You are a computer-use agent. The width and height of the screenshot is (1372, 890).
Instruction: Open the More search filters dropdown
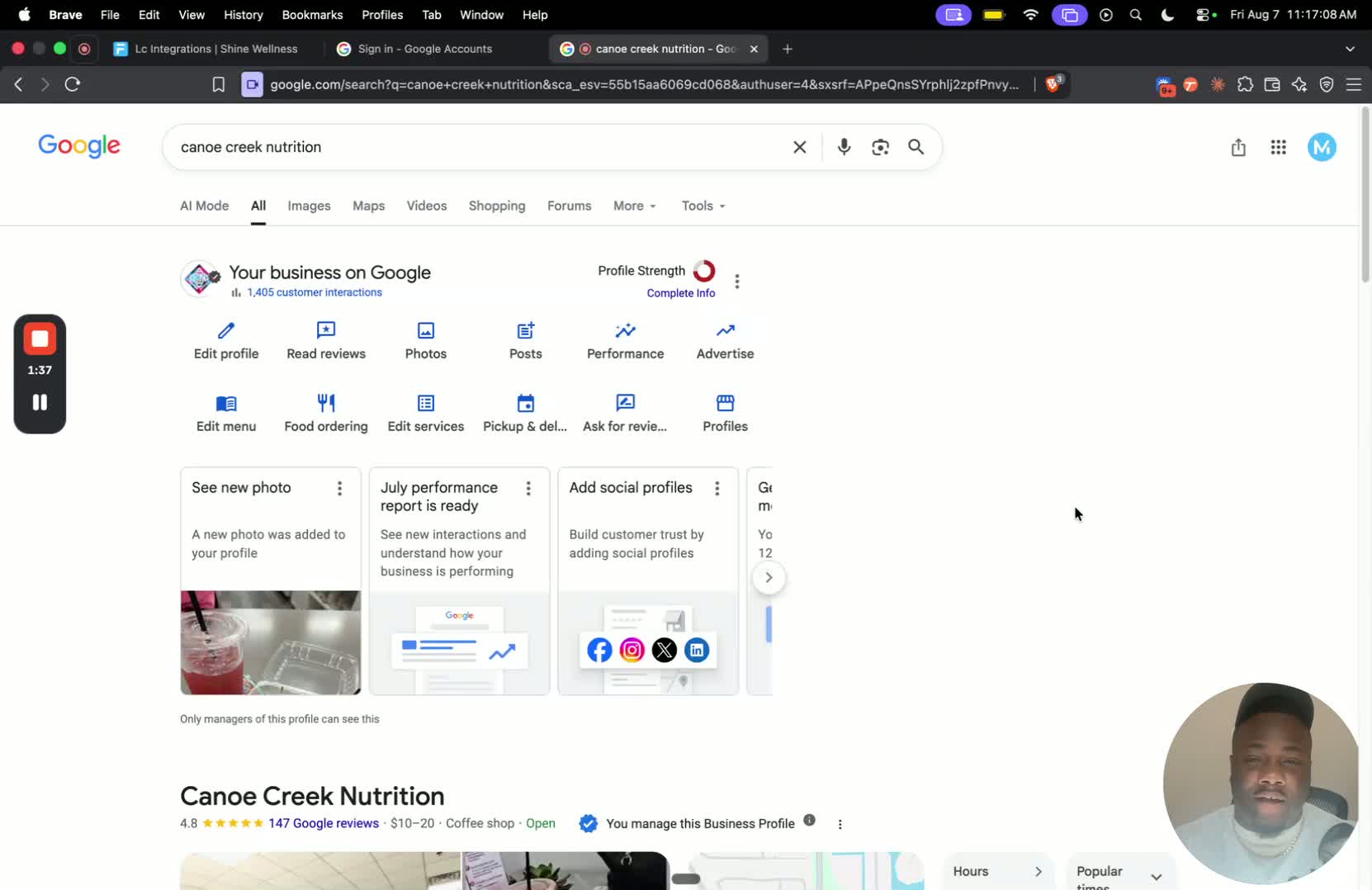635,206
